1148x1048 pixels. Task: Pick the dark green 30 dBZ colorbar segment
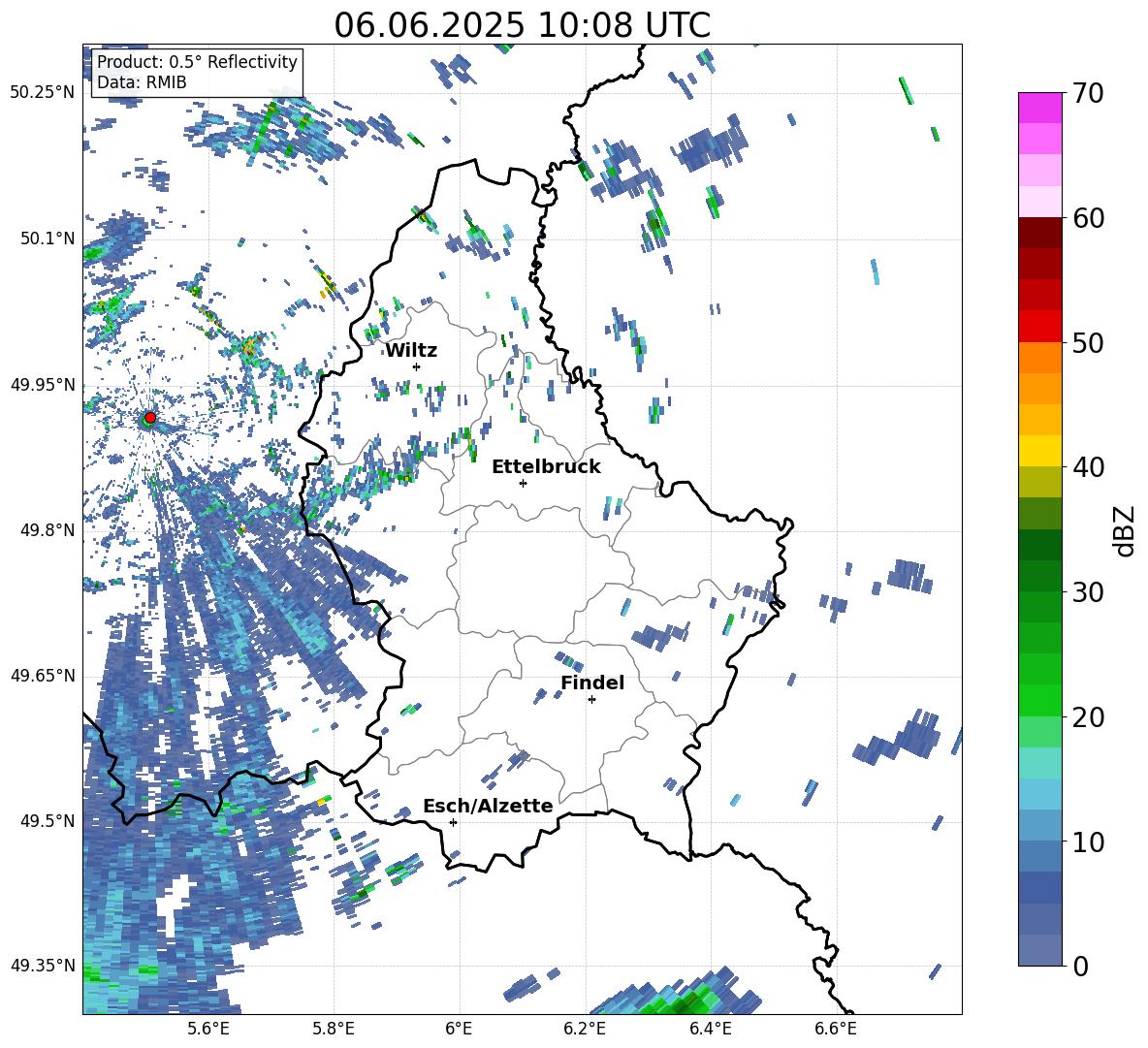pyautogui.click(x=1039, y=576)
